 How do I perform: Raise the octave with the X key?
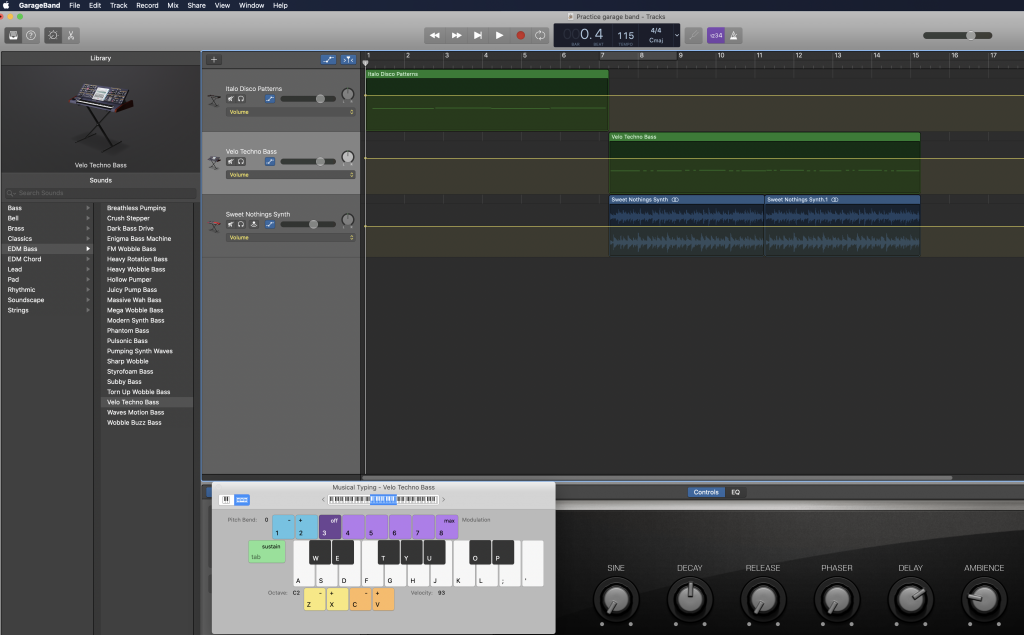337,599
